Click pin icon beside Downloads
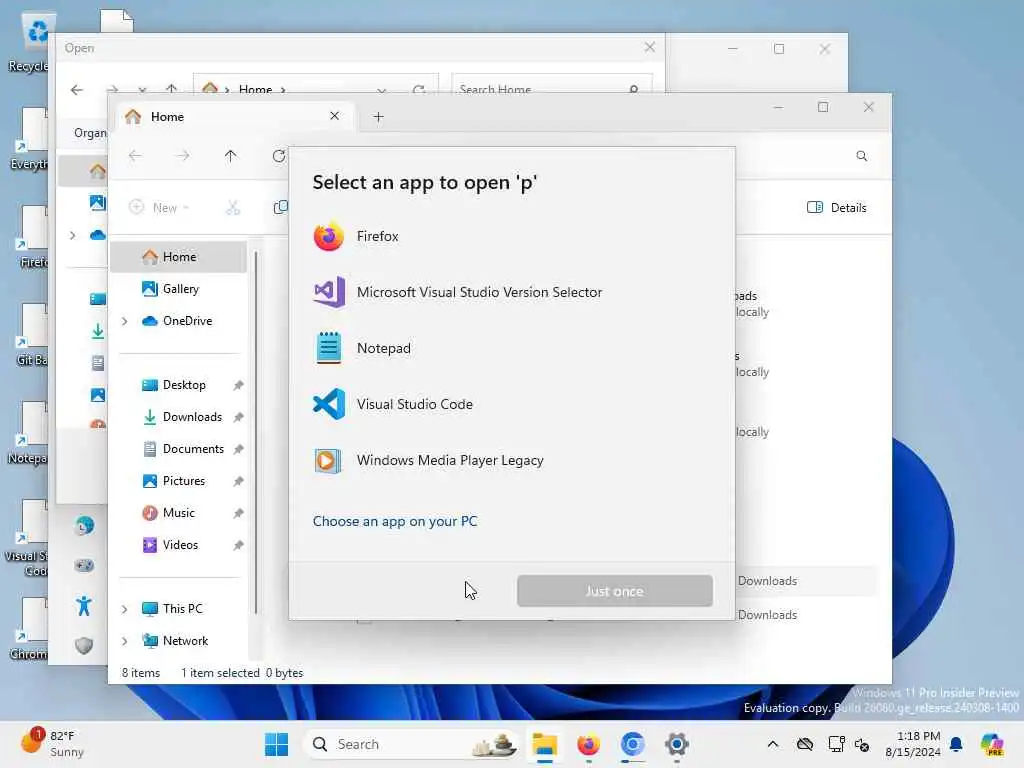The height and width of the screenshot is (768, 1024). pos(238,417)
